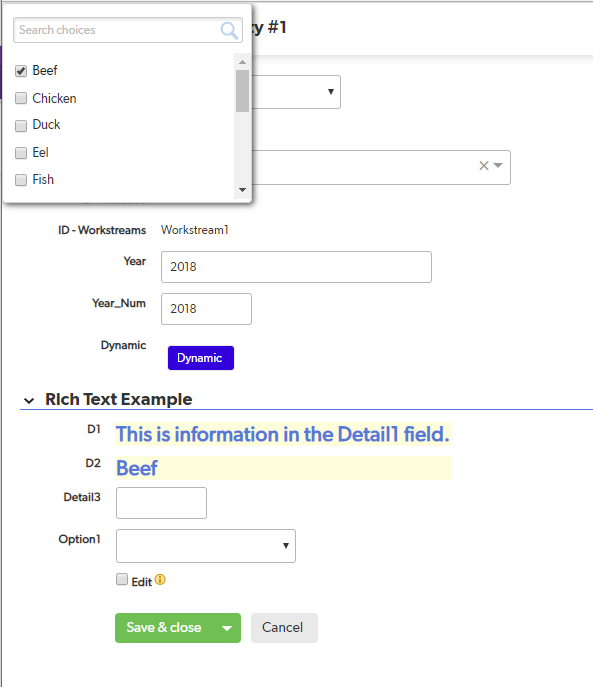Collapse the Rich Text Example section

point(29,400)
